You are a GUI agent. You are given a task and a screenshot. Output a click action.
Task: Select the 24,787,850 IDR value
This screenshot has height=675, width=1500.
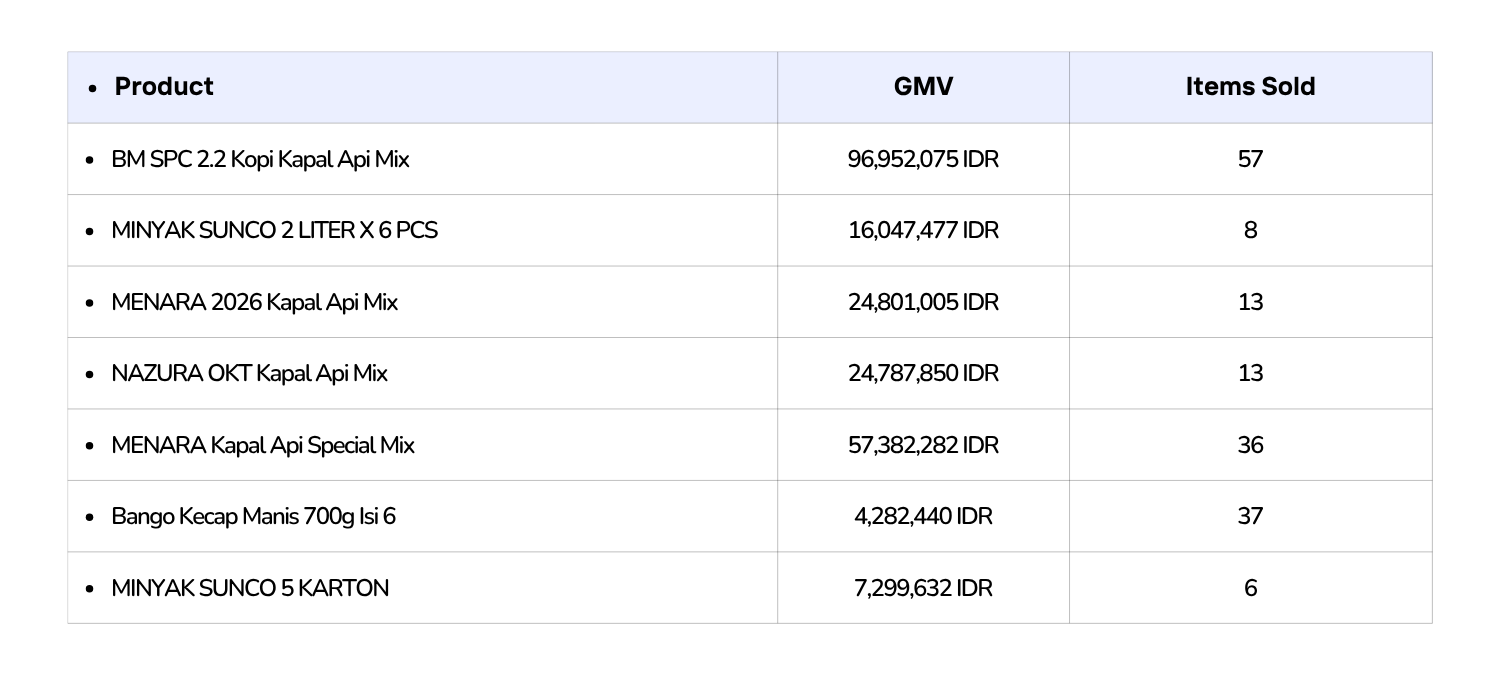[x=923, y=373]
